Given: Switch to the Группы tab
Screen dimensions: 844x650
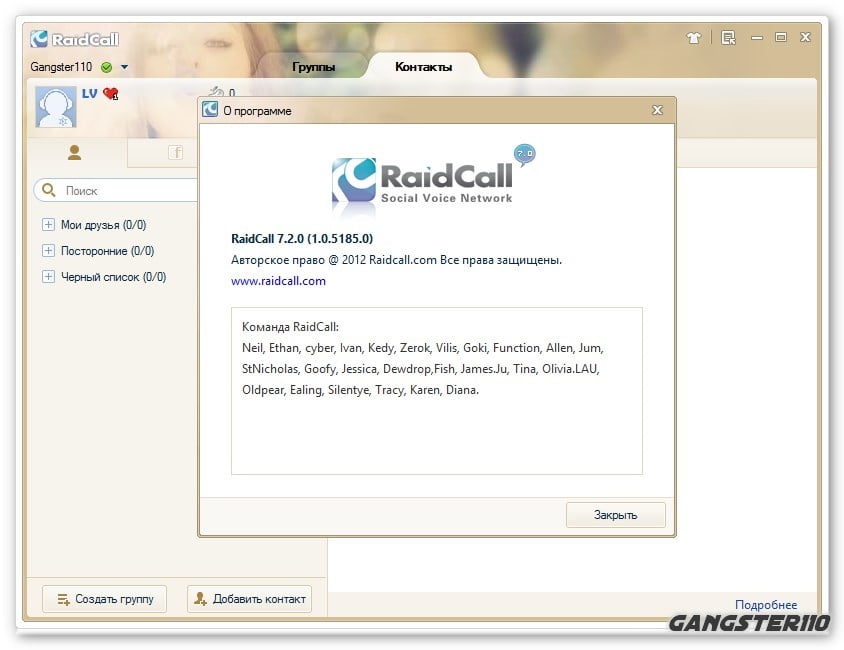Looking at the screenshot, I should tap(313, 67).
